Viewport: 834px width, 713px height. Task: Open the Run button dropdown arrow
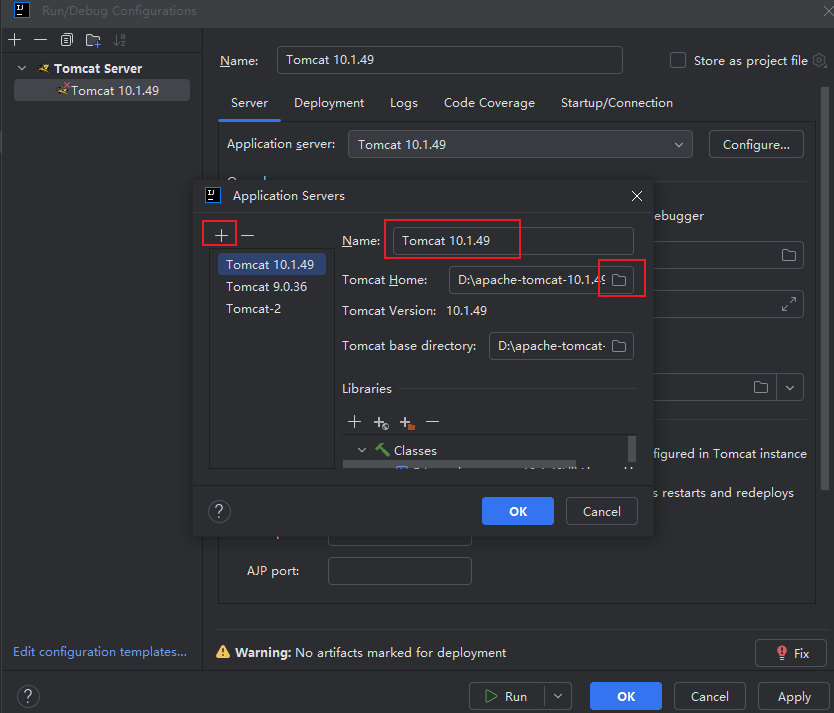557,696
